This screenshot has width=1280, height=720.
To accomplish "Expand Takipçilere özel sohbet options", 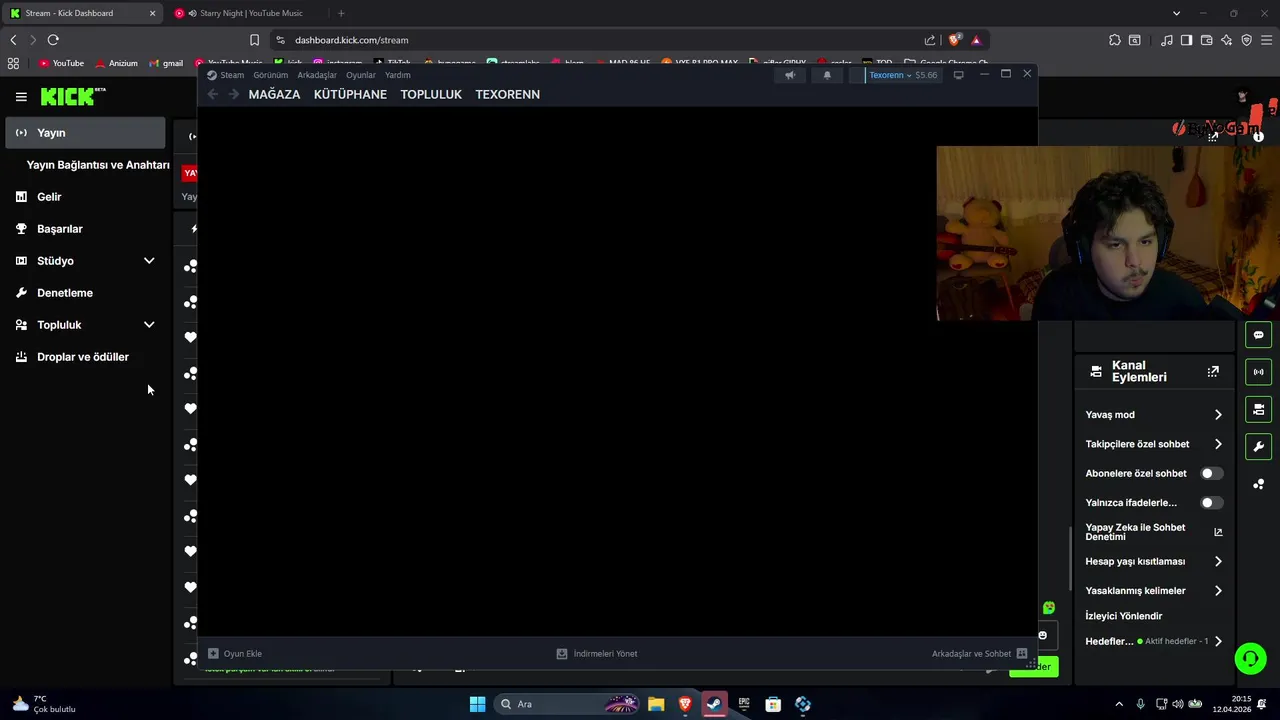I will tap(1153, 444).
